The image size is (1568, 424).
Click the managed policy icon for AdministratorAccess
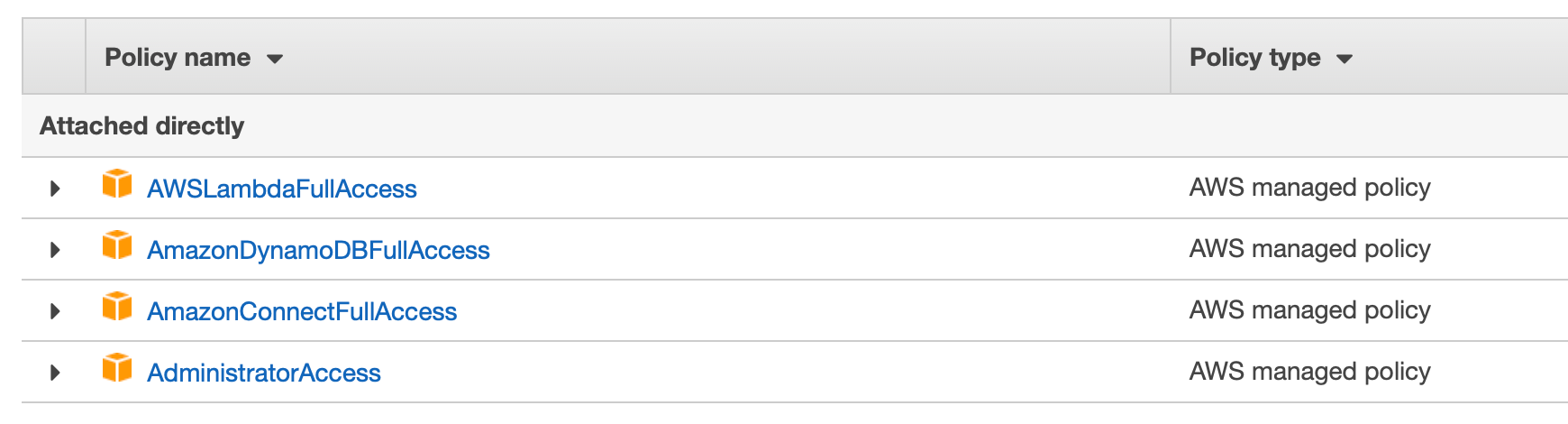(117, 367)
